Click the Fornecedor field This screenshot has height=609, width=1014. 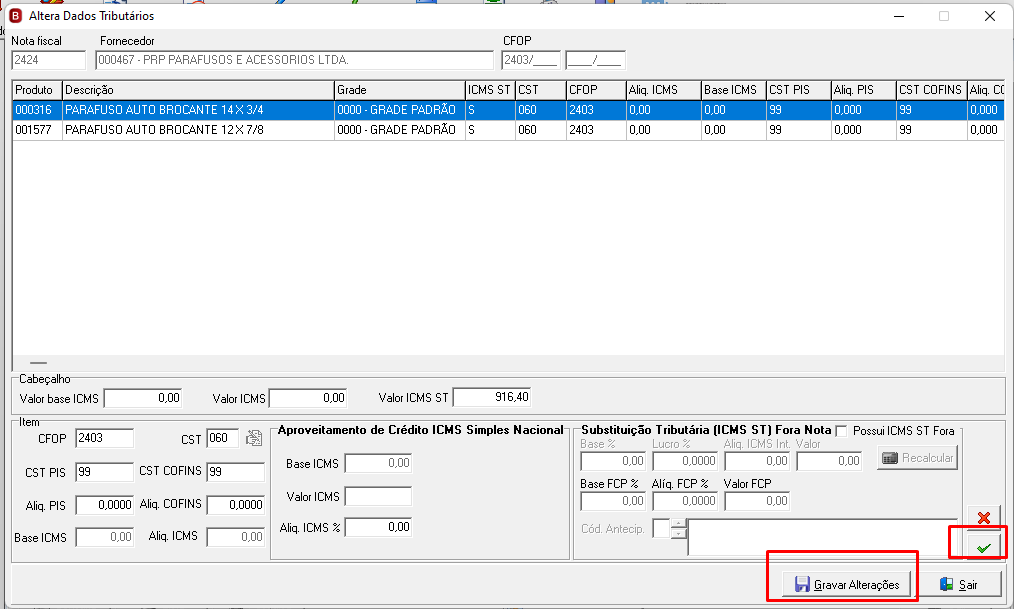[294, 60]
